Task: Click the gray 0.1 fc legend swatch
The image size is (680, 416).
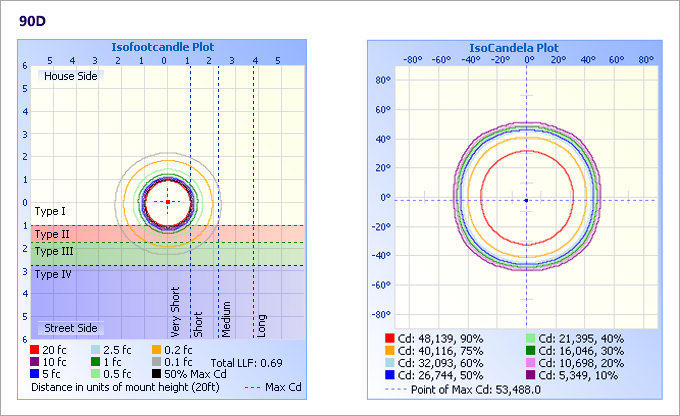Action: [157, 361]
